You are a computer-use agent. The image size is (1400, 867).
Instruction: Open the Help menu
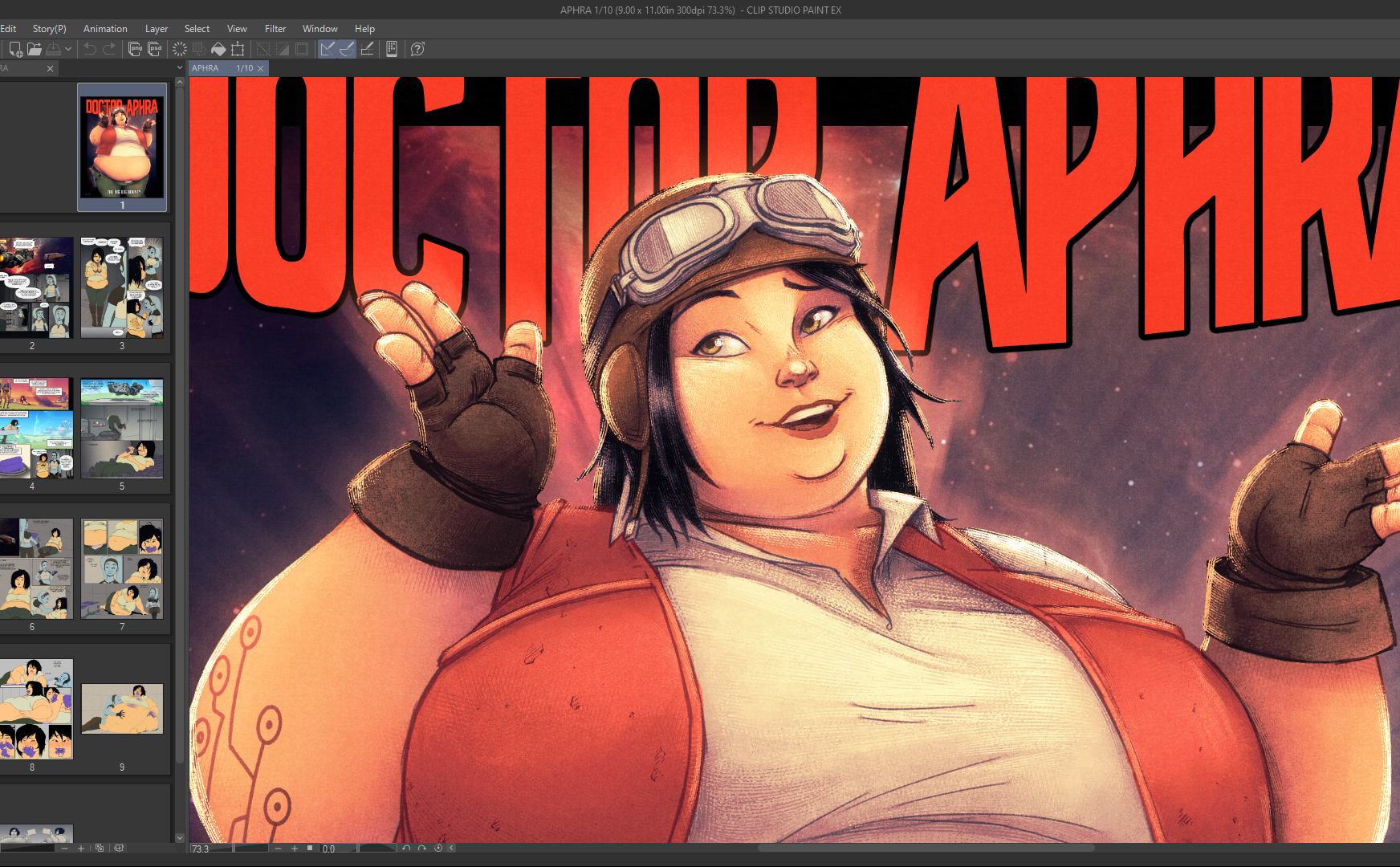[364, 29]
